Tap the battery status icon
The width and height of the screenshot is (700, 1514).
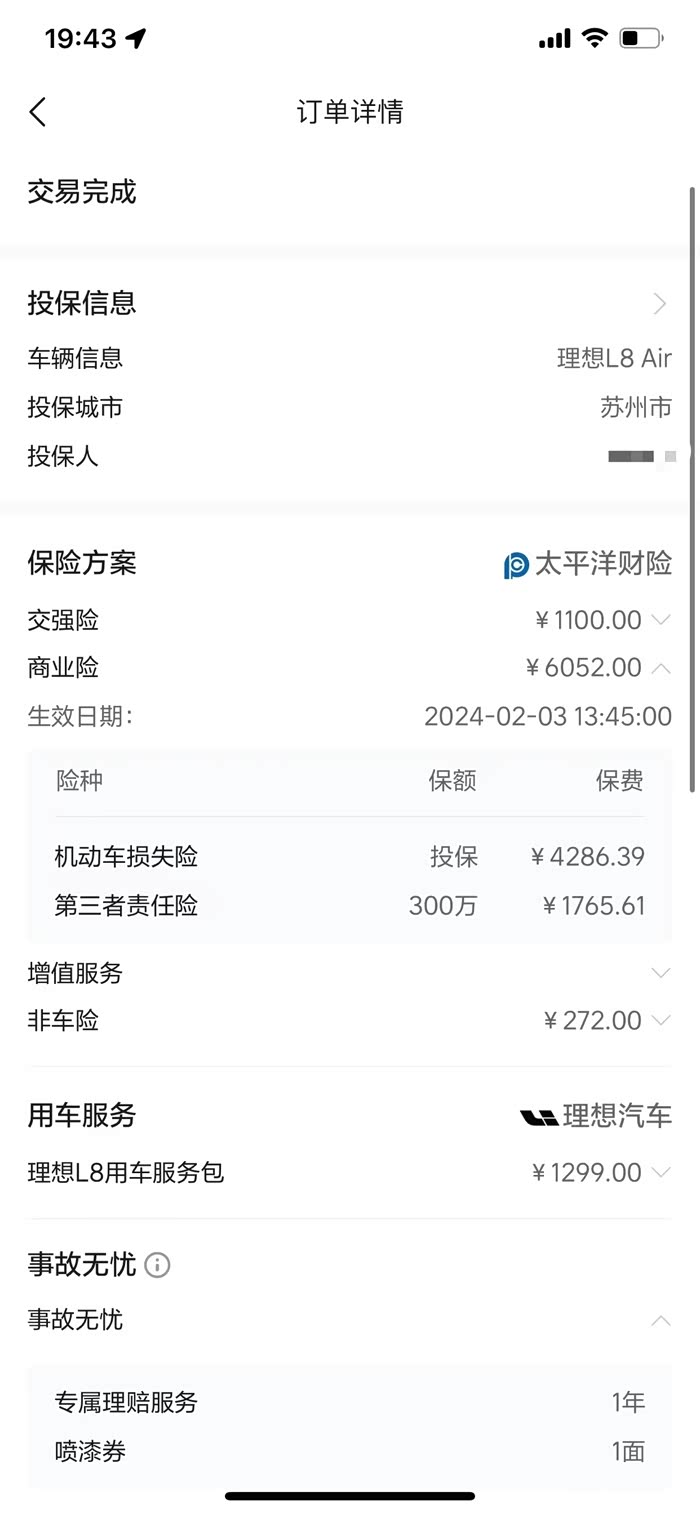tap(641, 39)
